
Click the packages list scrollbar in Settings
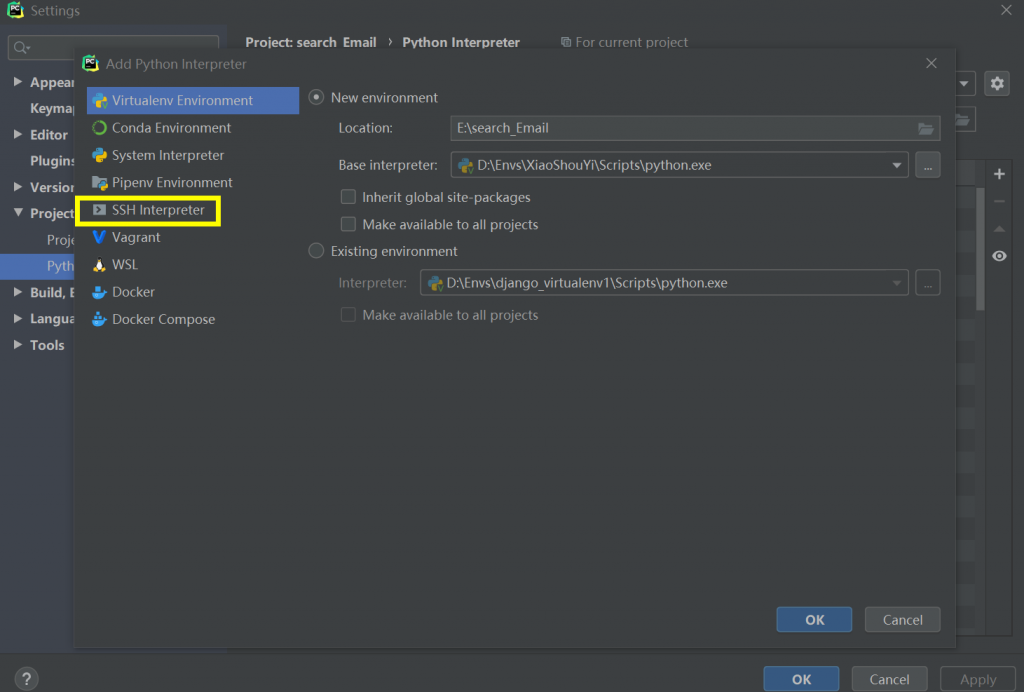[x=980, y=248]
